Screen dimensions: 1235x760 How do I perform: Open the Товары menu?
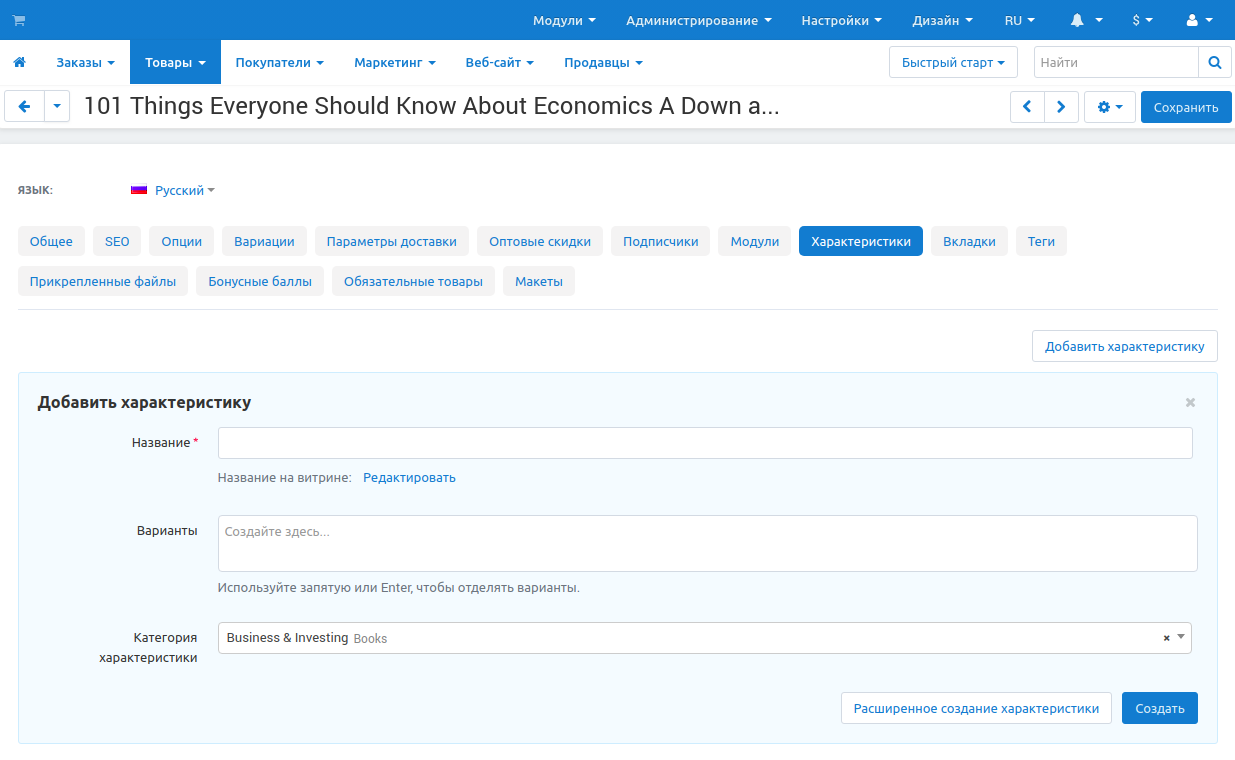coord(175,62)
